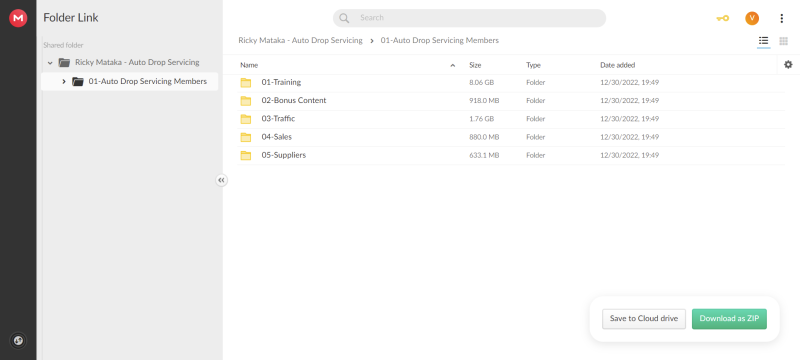Open the 02-Bonus Content folder name
This screenshot has height=360, width=800.
[x=294, y=100]
